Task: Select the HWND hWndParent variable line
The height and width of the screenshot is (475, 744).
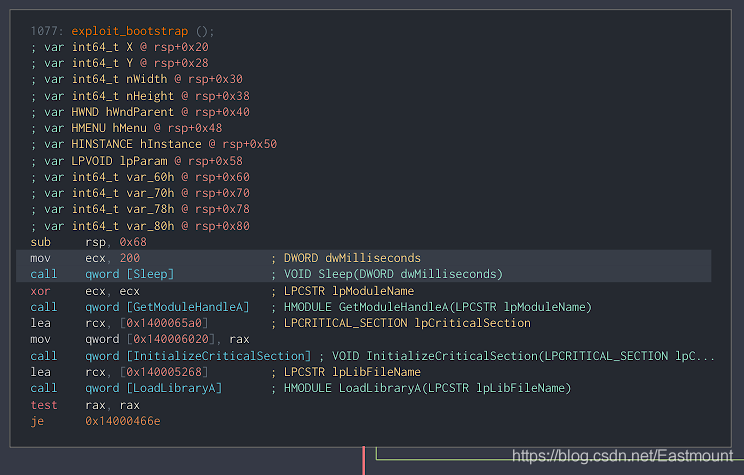Action: (x=140, y=112)
